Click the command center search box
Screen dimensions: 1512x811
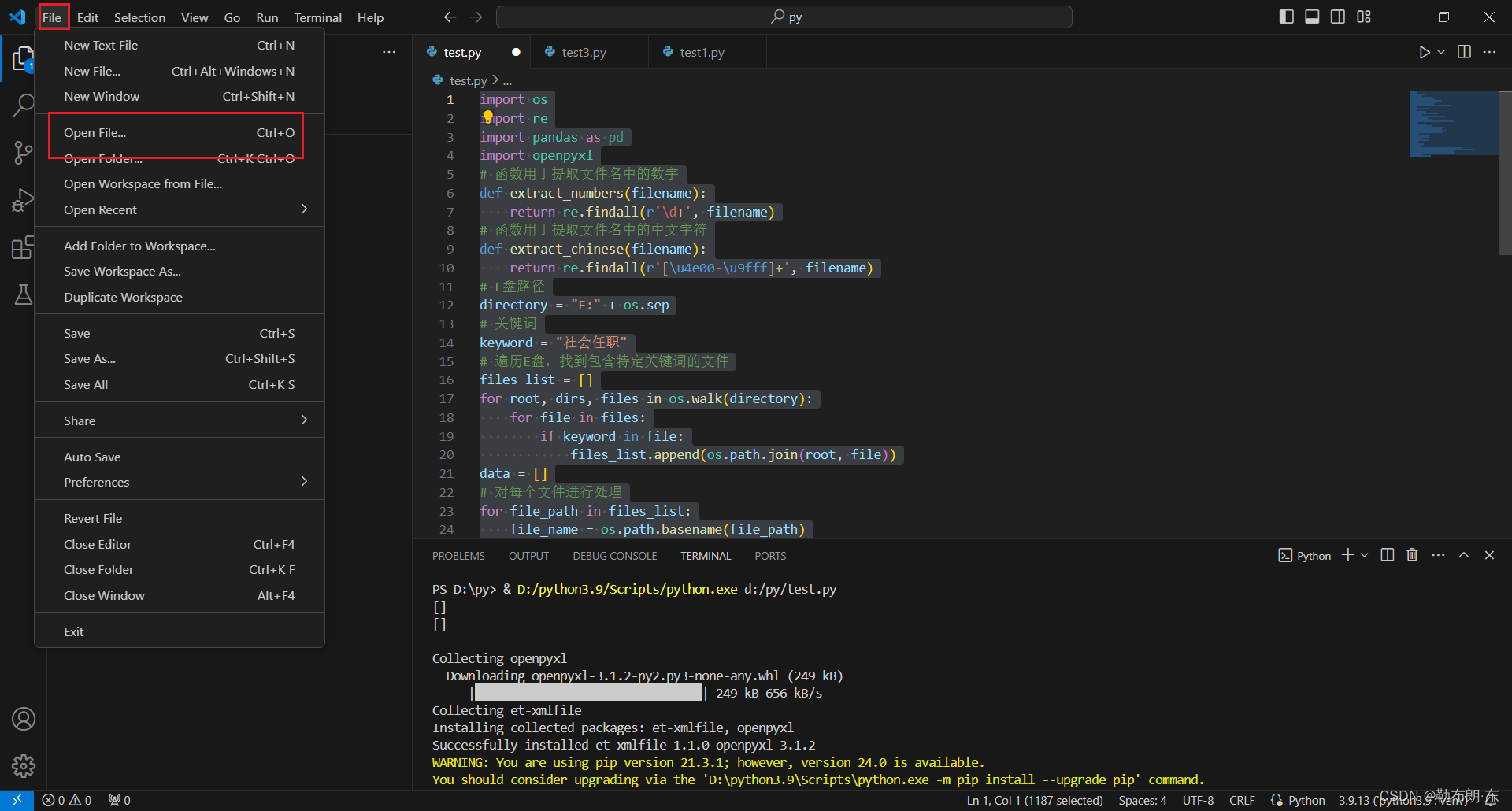tap(784, 17)
